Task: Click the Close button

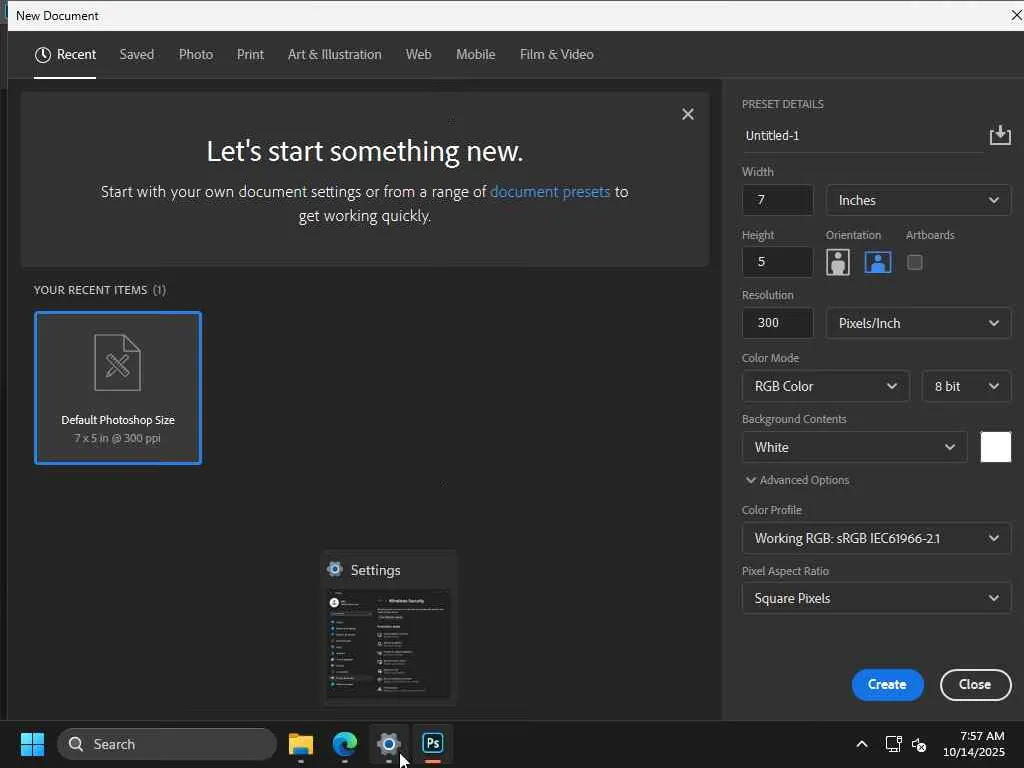Action: 975,684
